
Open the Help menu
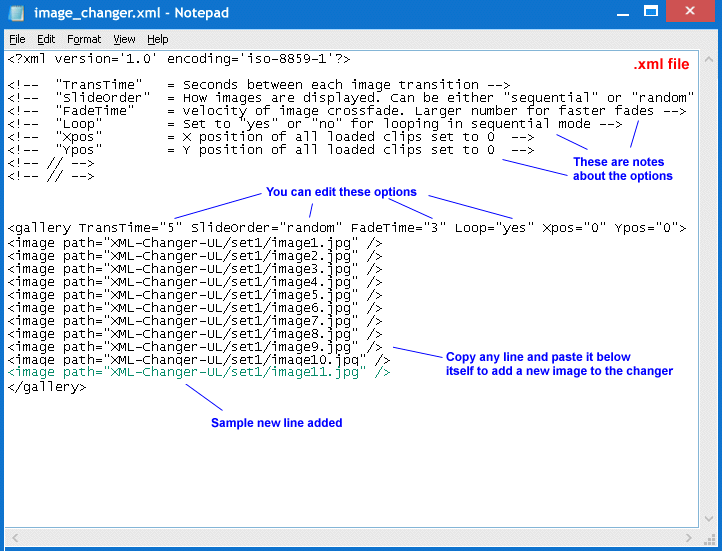pyautogui.click(x=157, y=39)
